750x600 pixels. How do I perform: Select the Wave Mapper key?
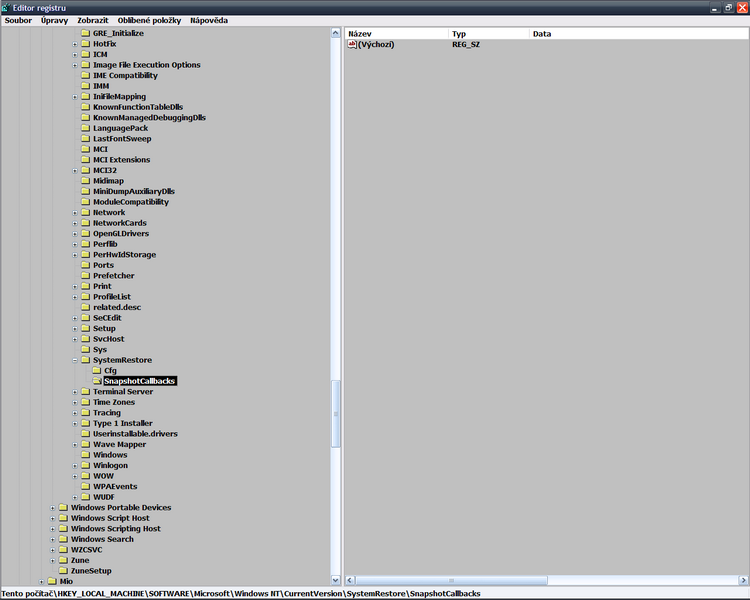(x=120, y=444)
